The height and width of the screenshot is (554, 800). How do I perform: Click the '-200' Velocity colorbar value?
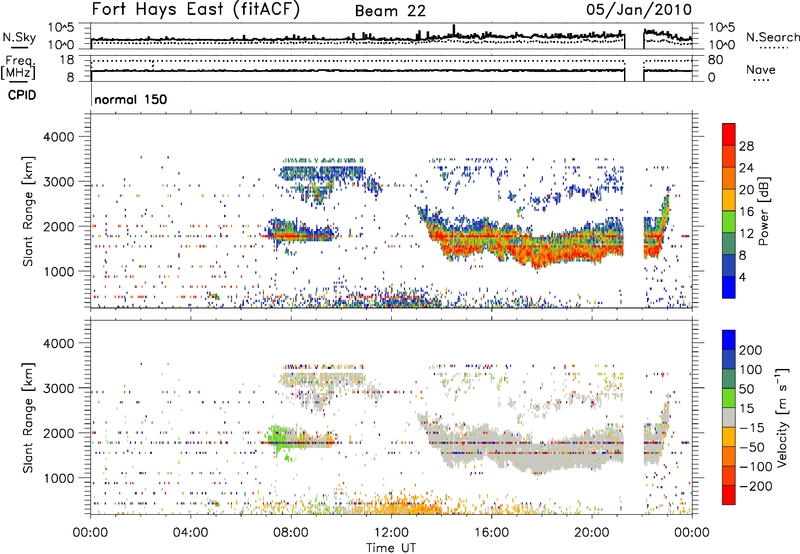click(756, 486)
